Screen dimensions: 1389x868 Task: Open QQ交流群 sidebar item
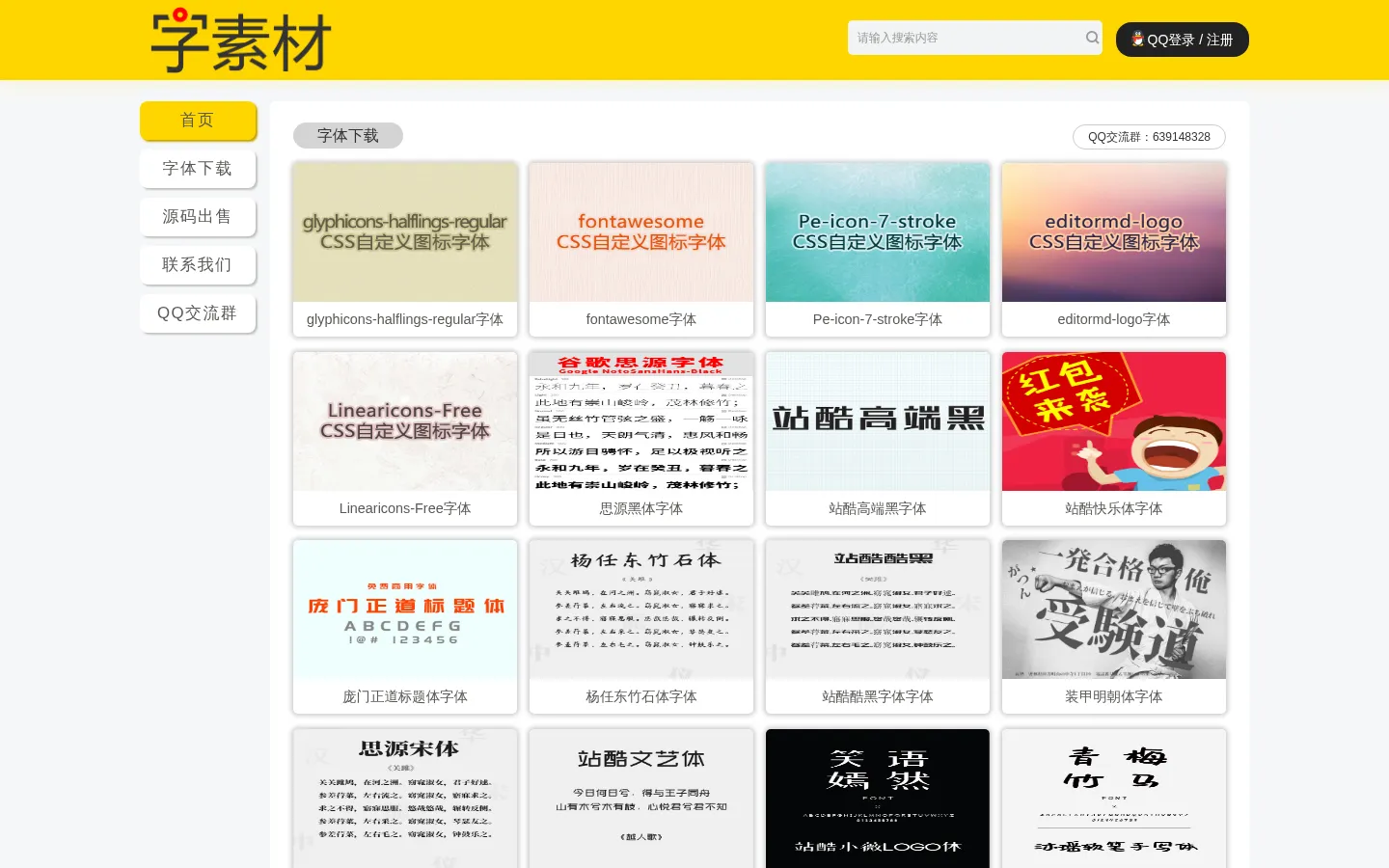tap(198, 313)
